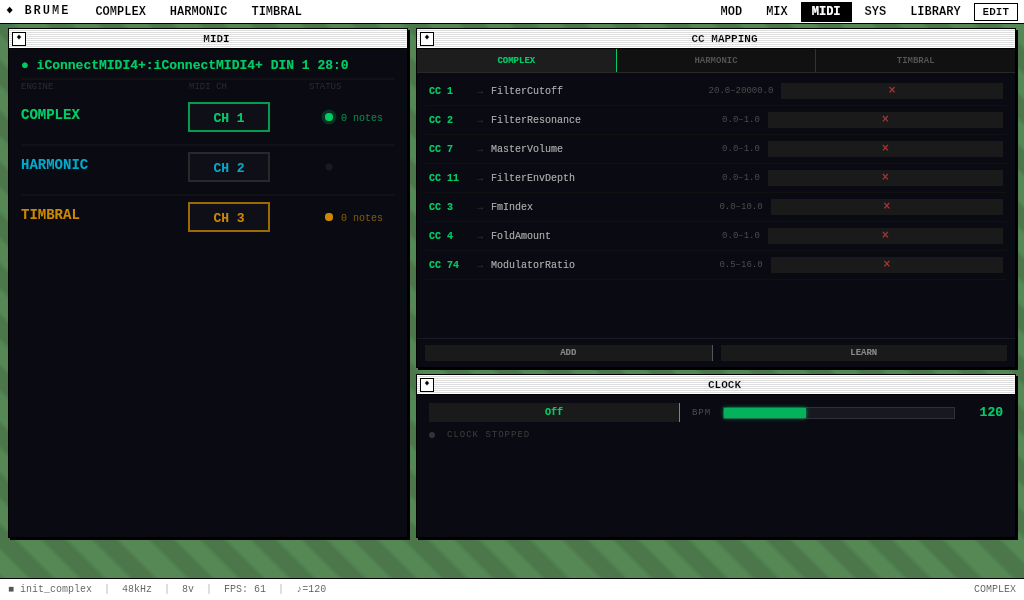Click the BRUME diamond logo icon
This screenshot has height=600, width=1024.
point(12,11)
